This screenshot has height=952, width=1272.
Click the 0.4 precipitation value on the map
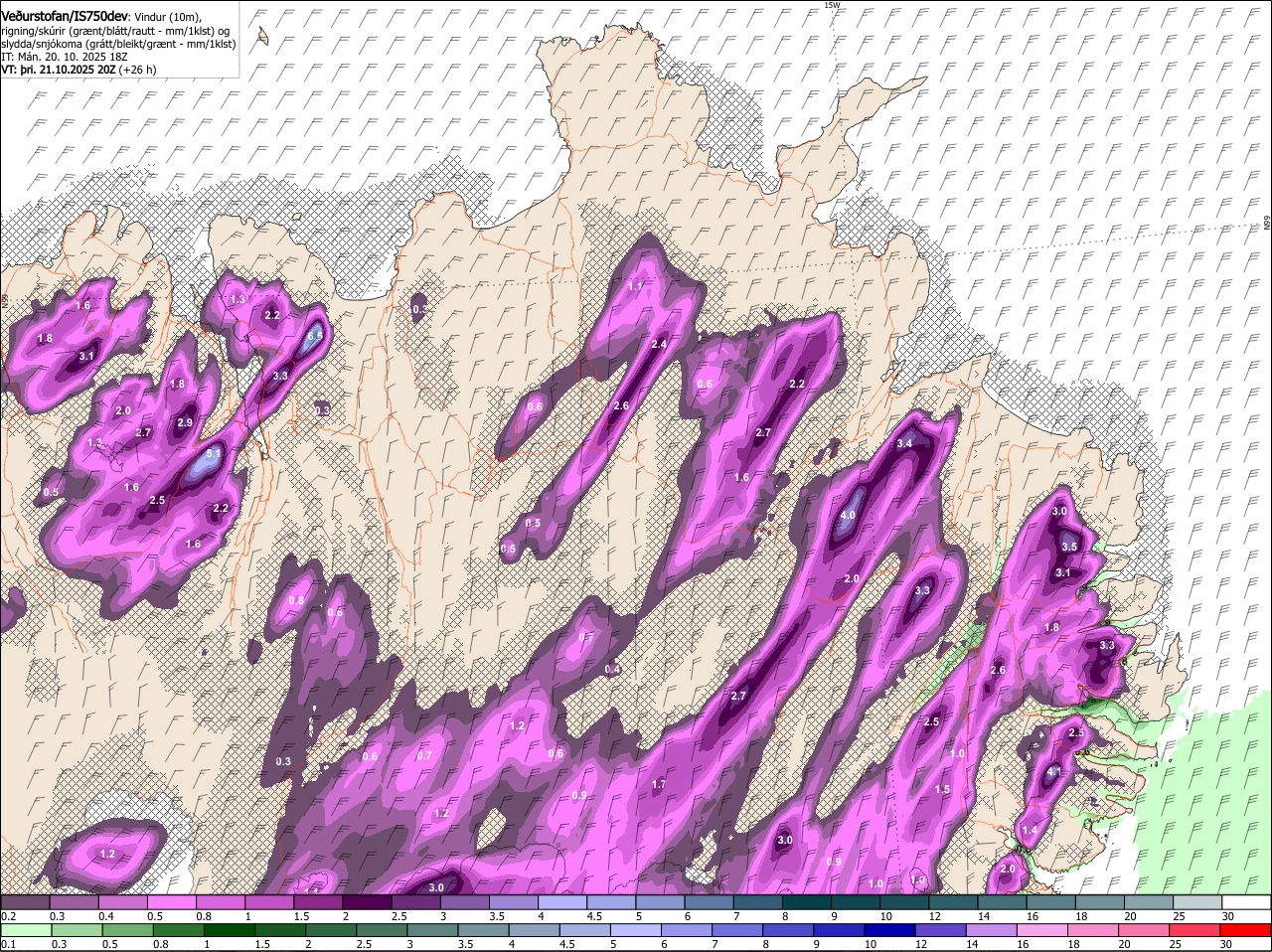(613, 669)
